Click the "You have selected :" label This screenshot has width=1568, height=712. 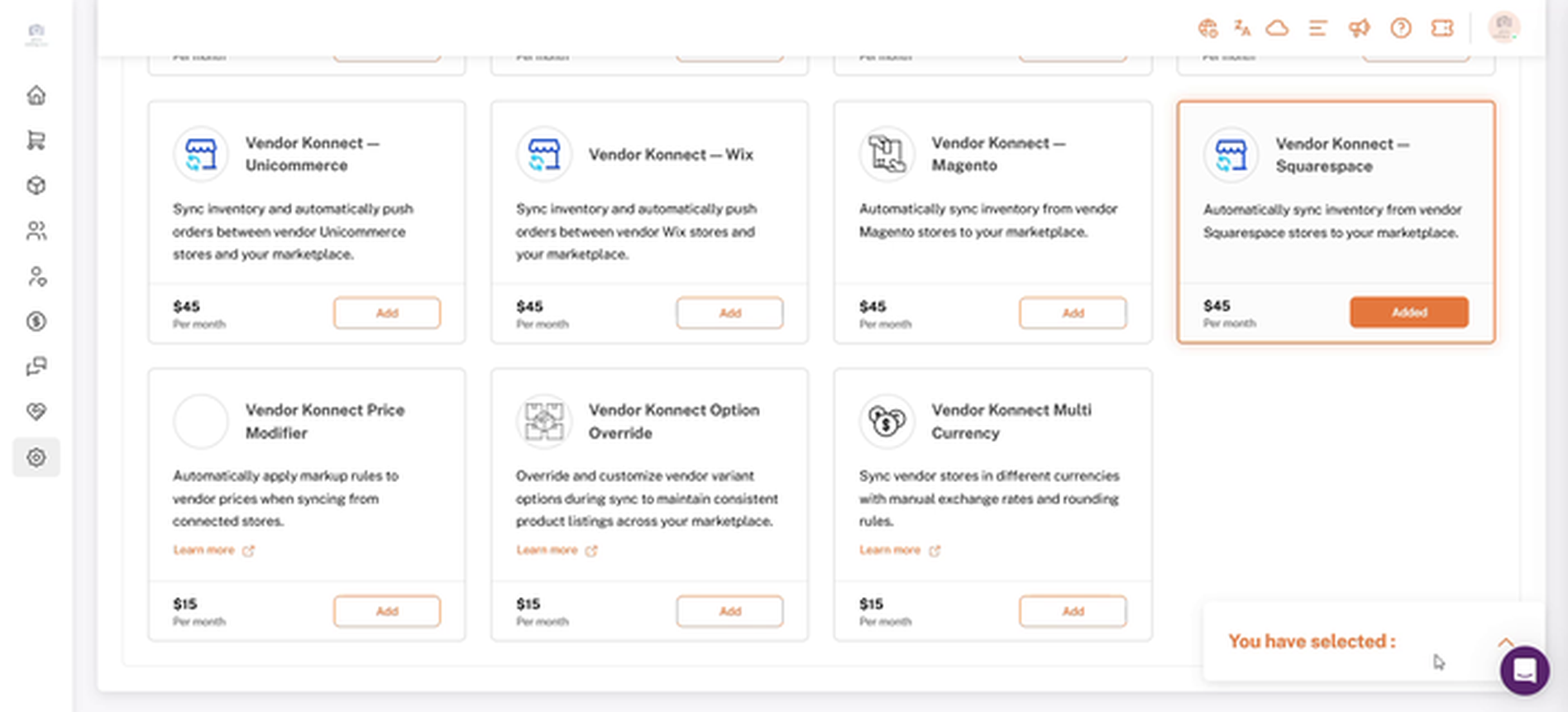1312,641
